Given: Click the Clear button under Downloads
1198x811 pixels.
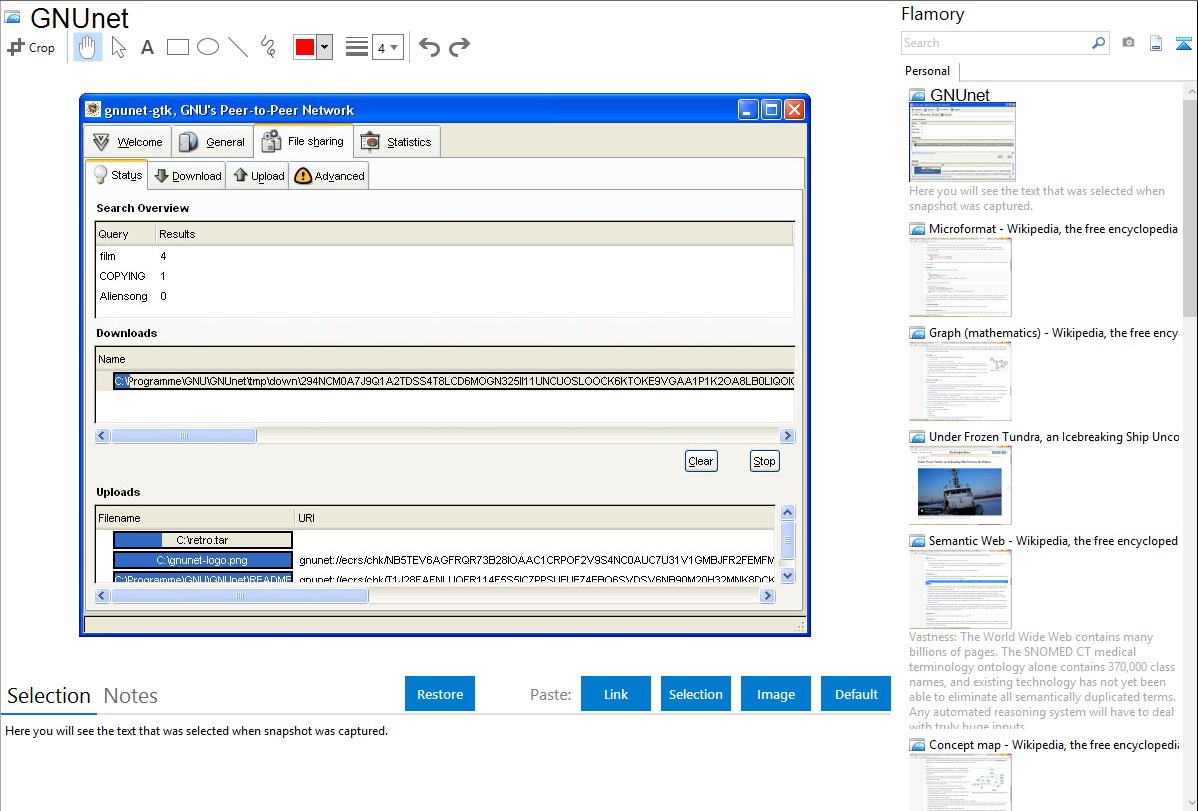Looking at the screenshot, I should [x=701, y=461].
